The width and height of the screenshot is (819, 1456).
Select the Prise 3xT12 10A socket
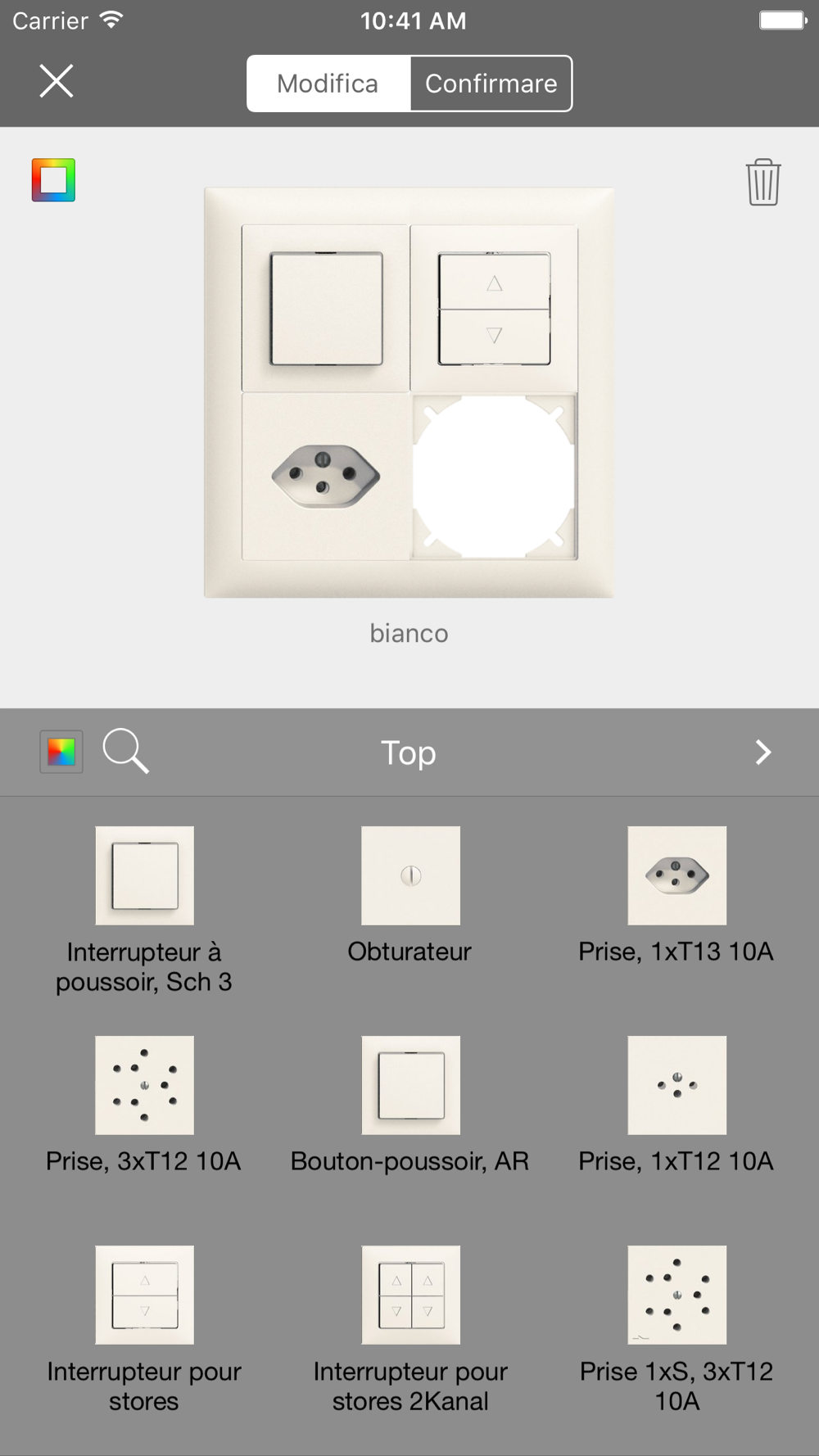(x=144, y=1085)
